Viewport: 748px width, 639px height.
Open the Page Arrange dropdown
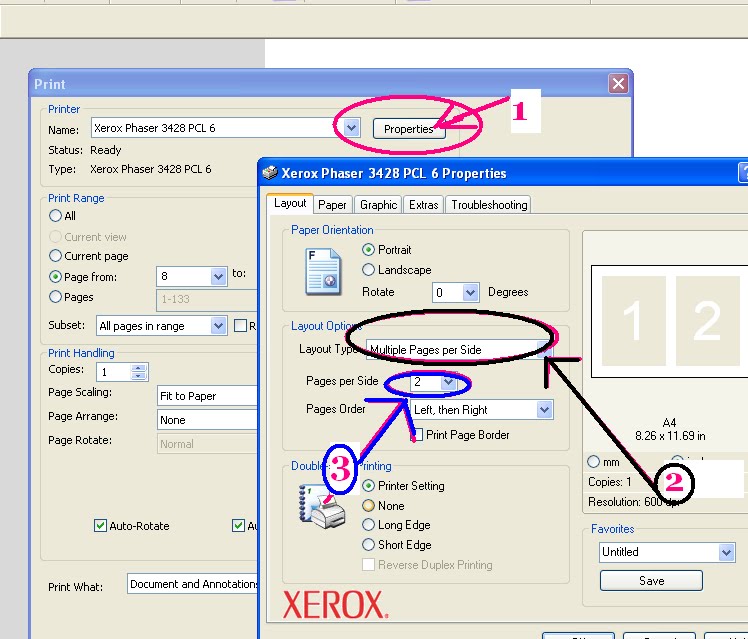click(208, 420)
